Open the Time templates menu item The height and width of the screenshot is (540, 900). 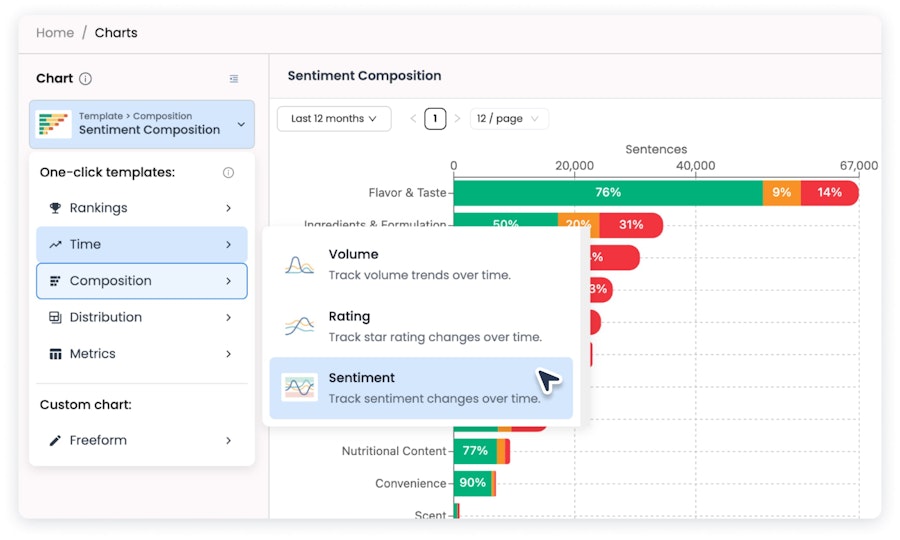(142, 244)
